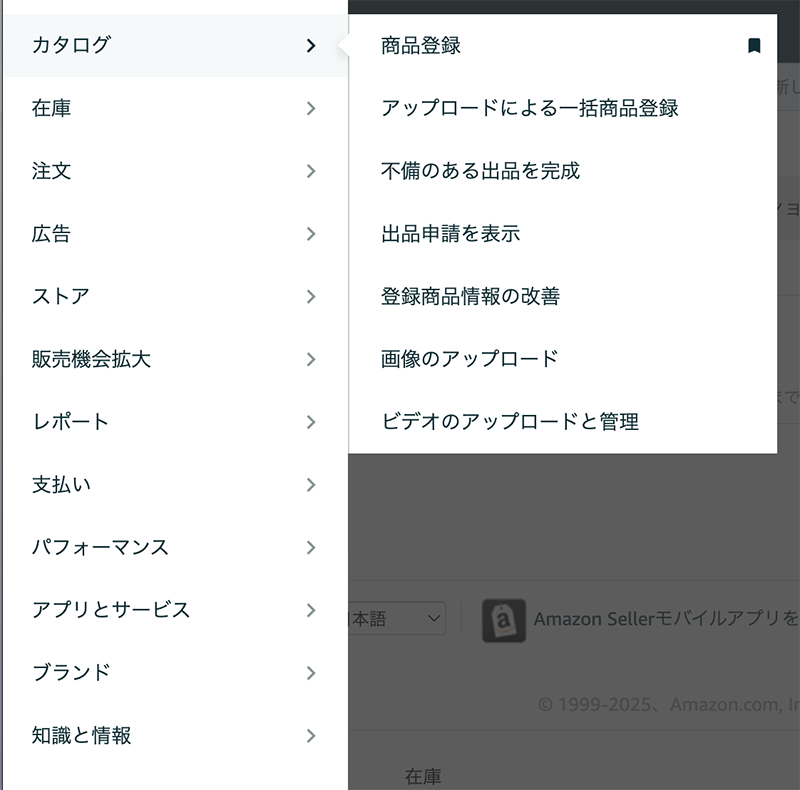
Task: Open the レポート menu item
Action: [x=177, y=422]
